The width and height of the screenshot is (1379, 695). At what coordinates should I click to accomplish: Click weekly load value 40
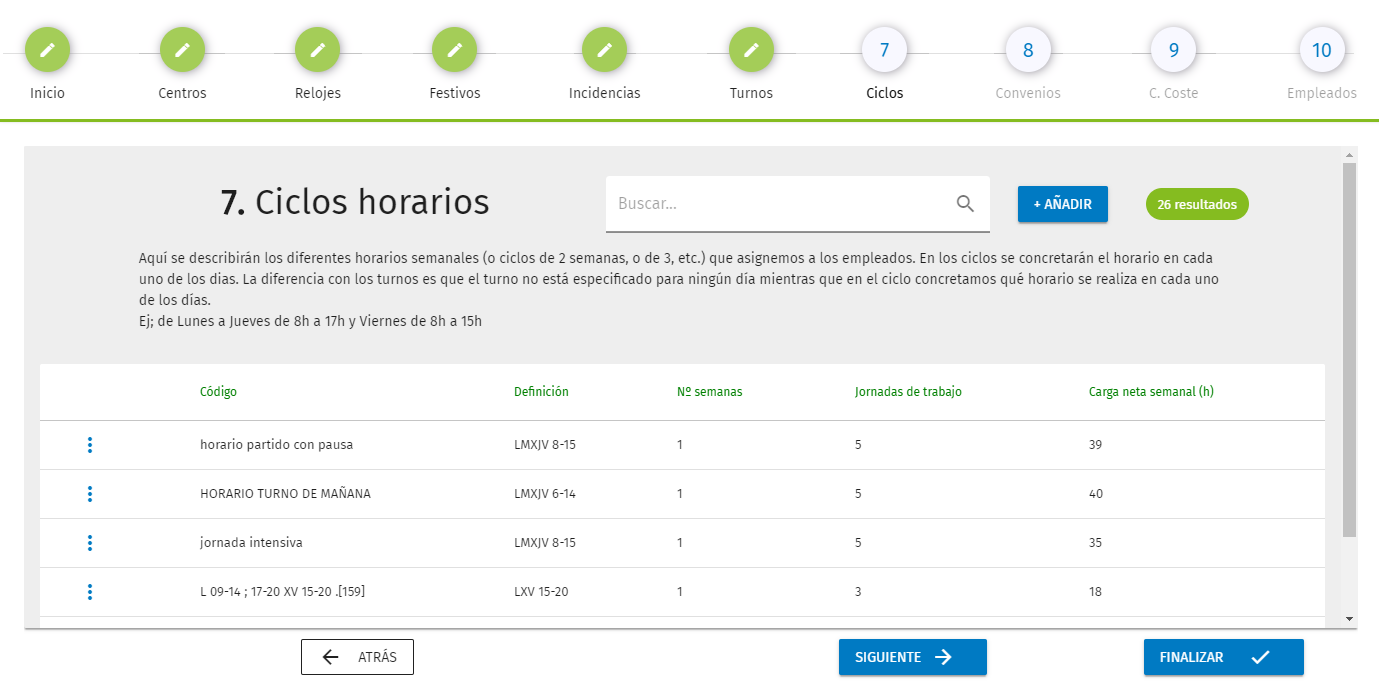coord(1095,494)
